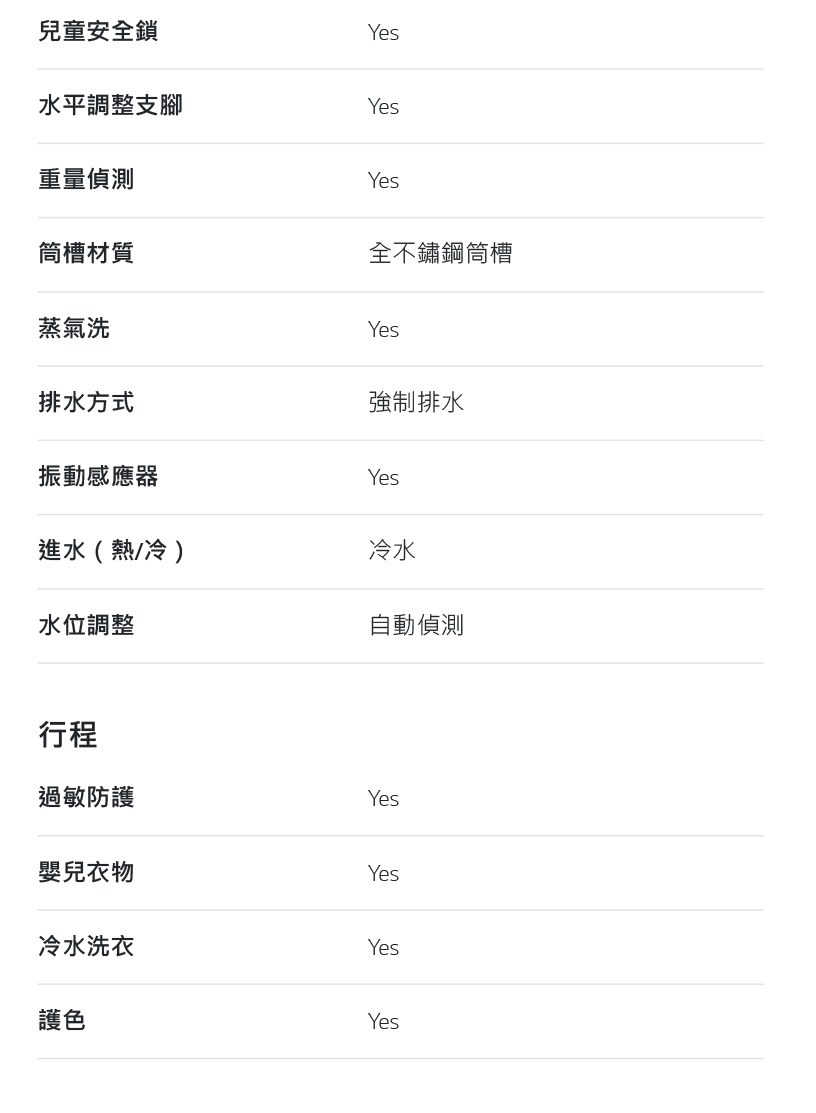This screenshot has width=816, height=1113.
Task: Click the 兒童安全鎖 specification label
Action: pos(98,32)
